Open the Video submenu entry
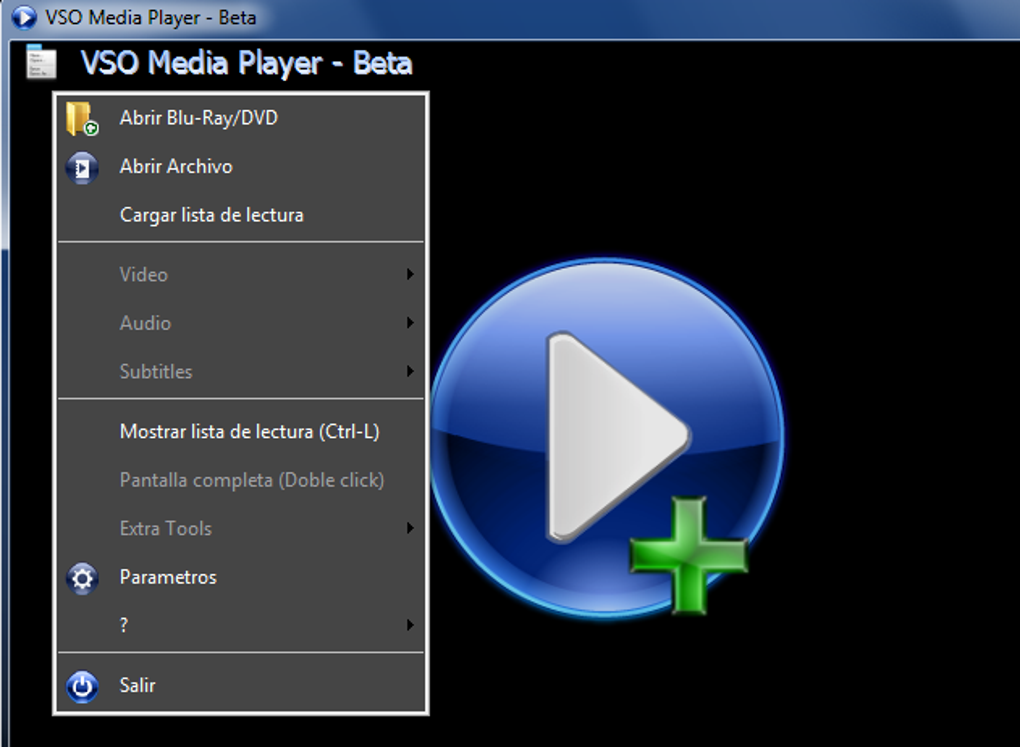The height and width of the screenshot is (747, 1020). coord(241,275)
